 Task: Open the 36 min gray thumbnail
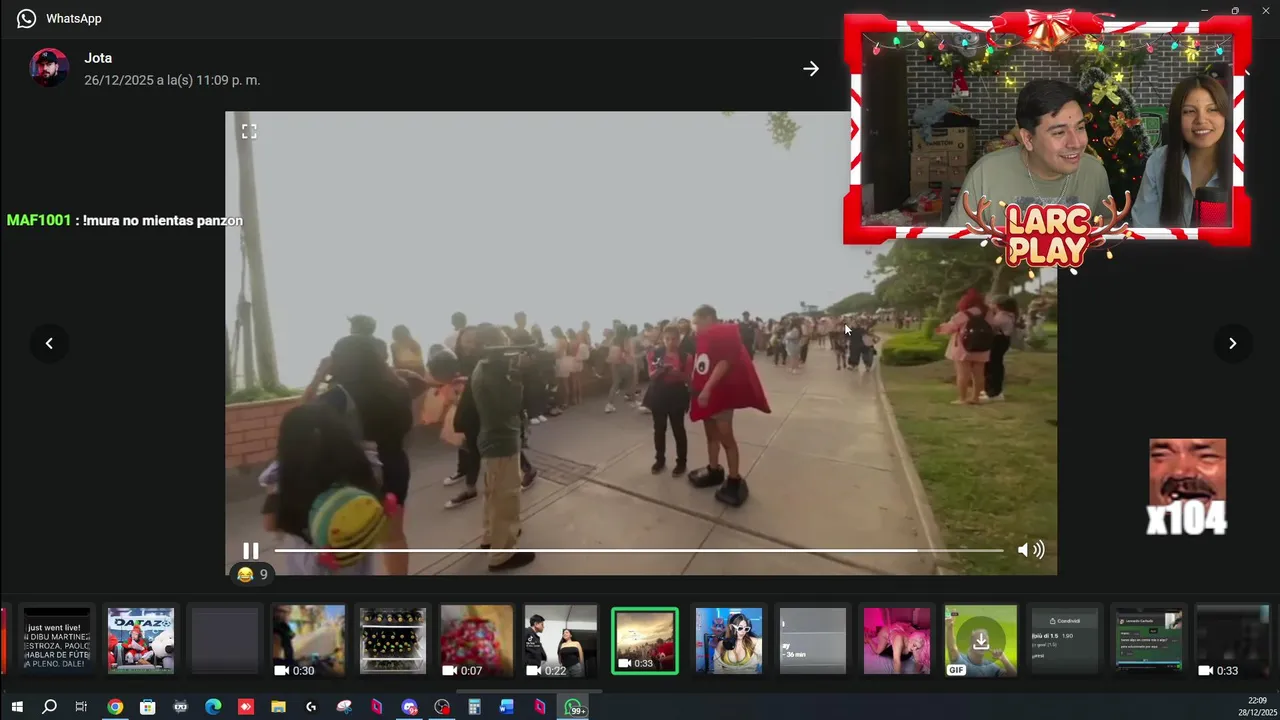click(813, 641)
